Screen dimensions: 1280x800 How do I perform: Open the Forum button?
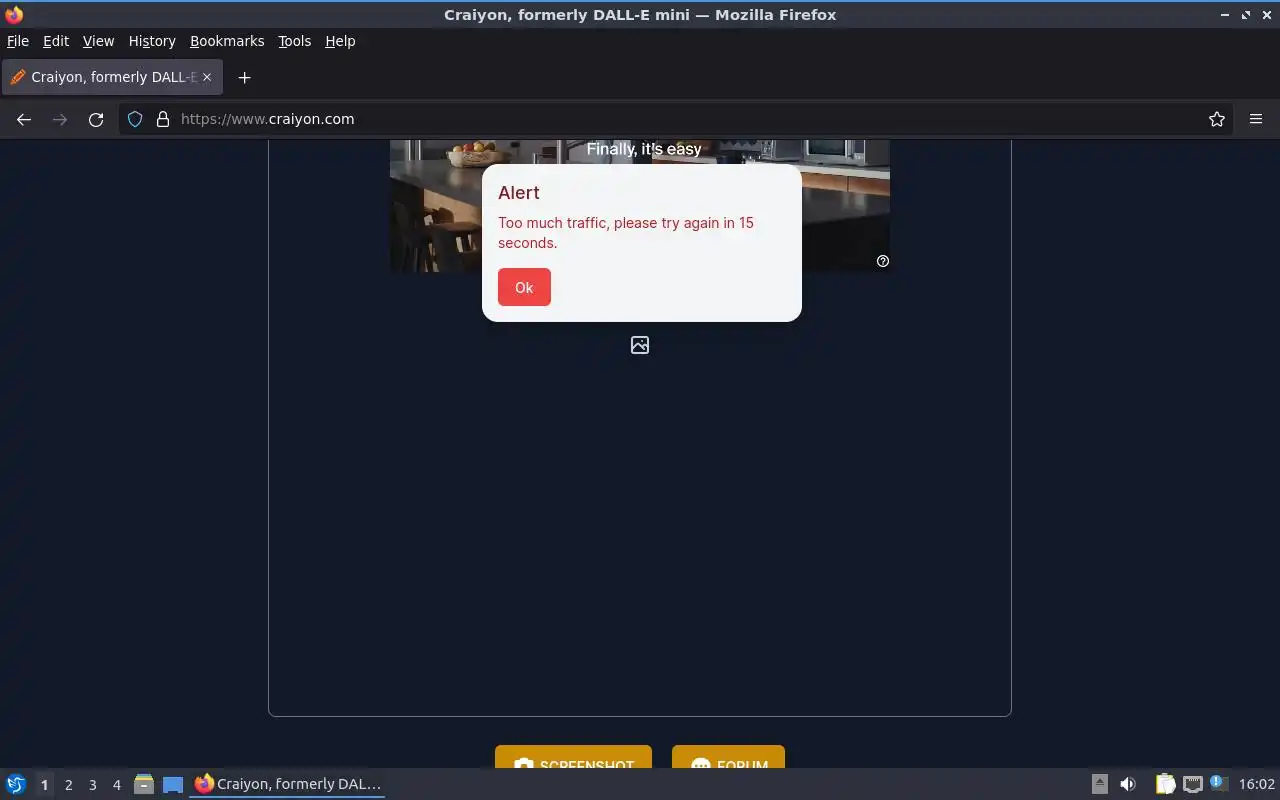[728, 757]
